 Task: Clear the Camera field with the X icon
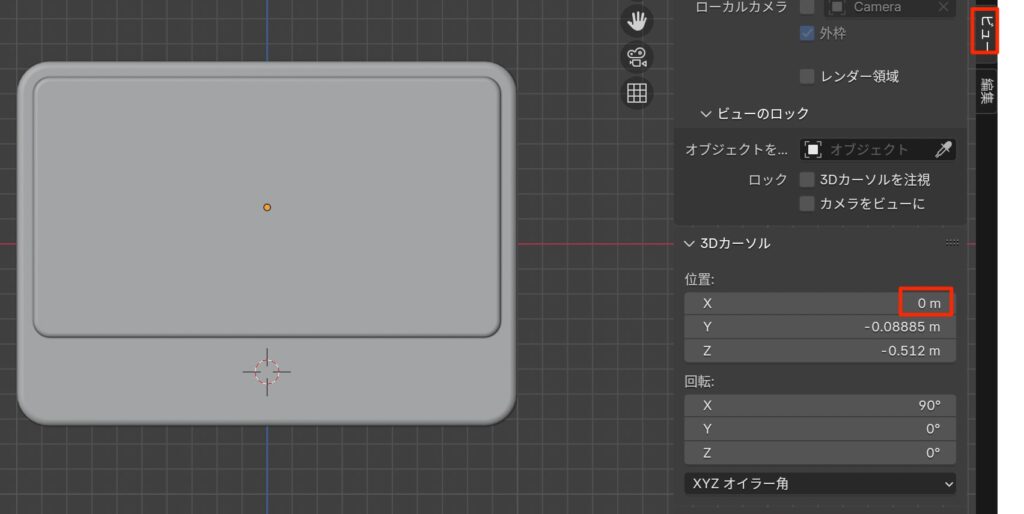(x=943, y=7)
